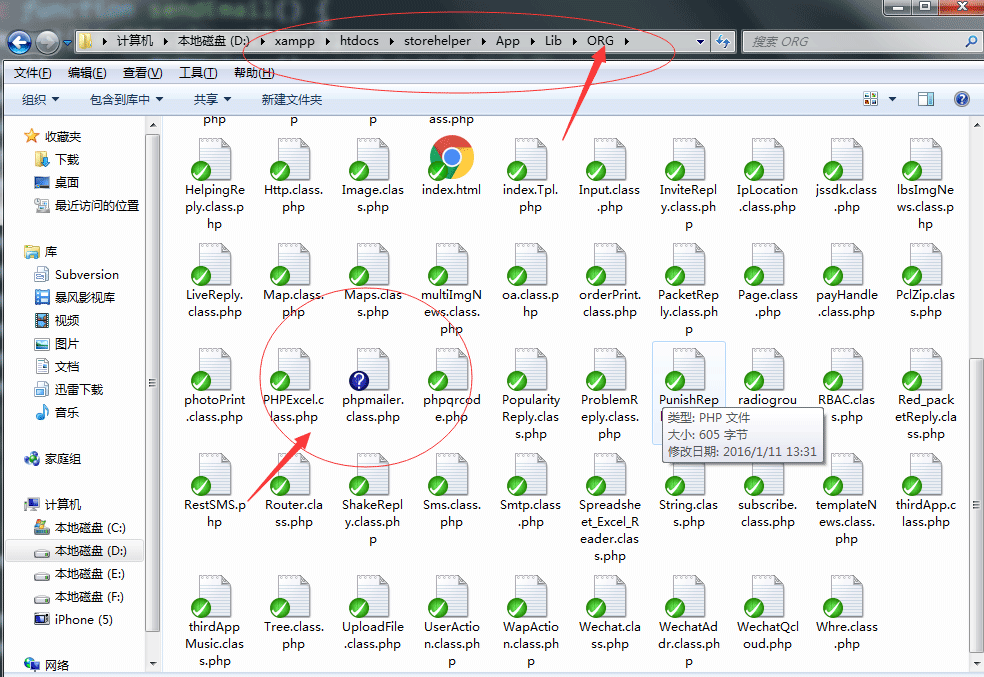Select the Router.class.php file icon
The image size is (984, 677).
pyautogui.click(x=293, y=474)
